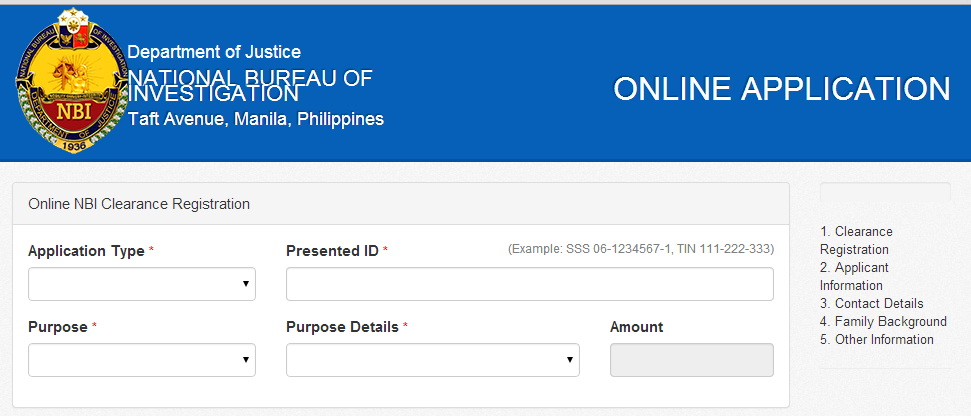Screen dimensions: 971x416
Task: Open the Application Type dropdown
Action: 142,284
